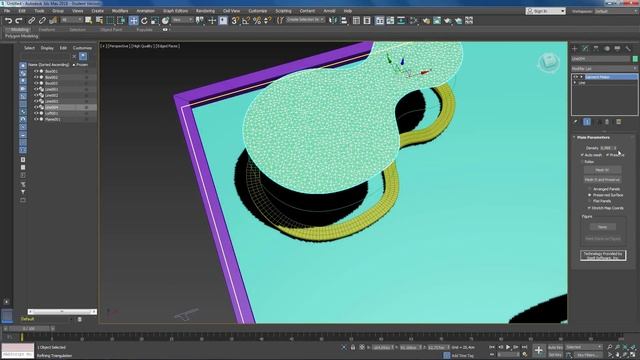Viewport: 640px width, 360px height.
Task: Open the Hierarchy panel tab icon
Action: coord(596,49)
